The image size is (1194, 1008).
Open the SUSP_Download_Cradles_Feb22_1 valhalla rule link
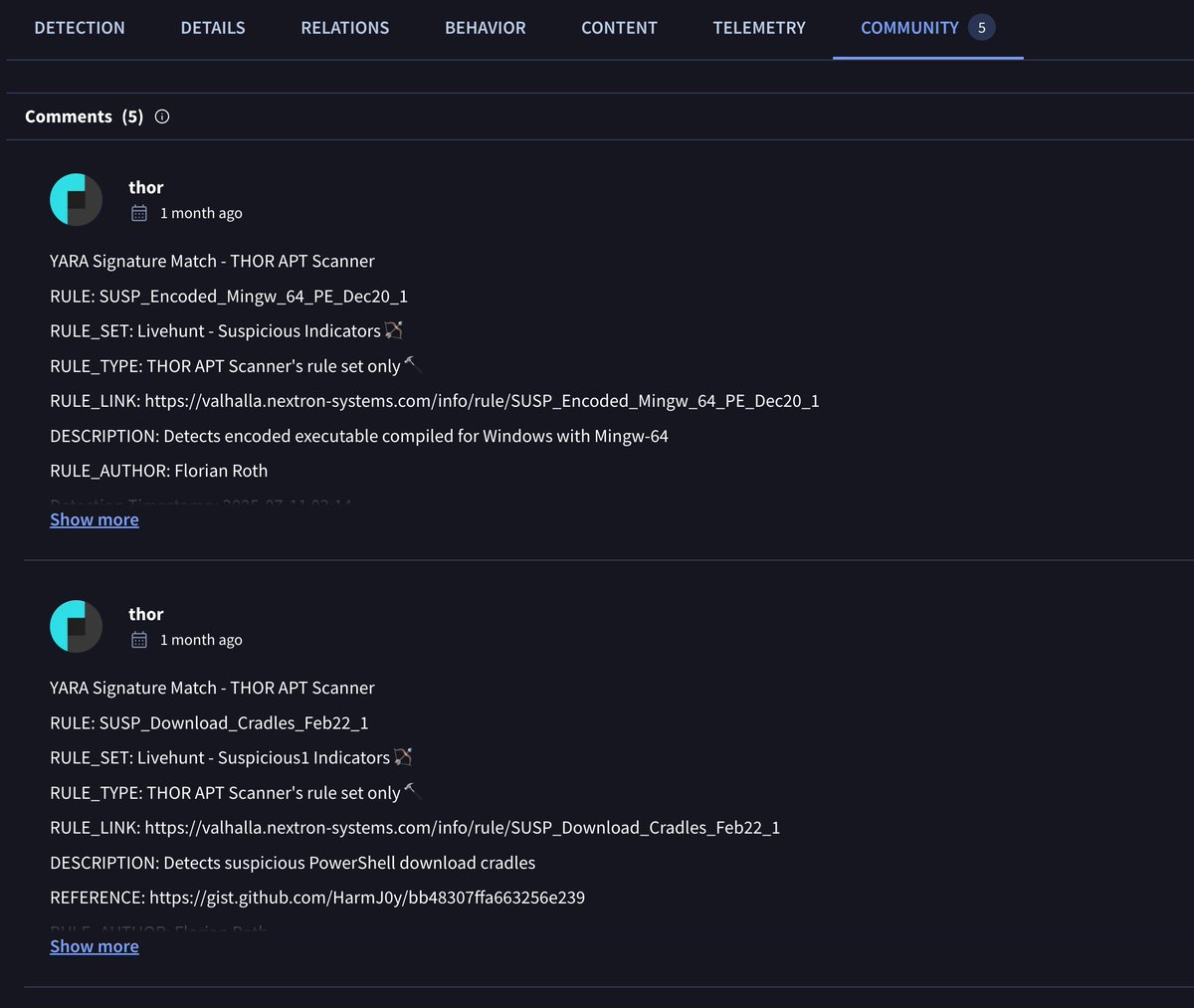coord(462,828)
